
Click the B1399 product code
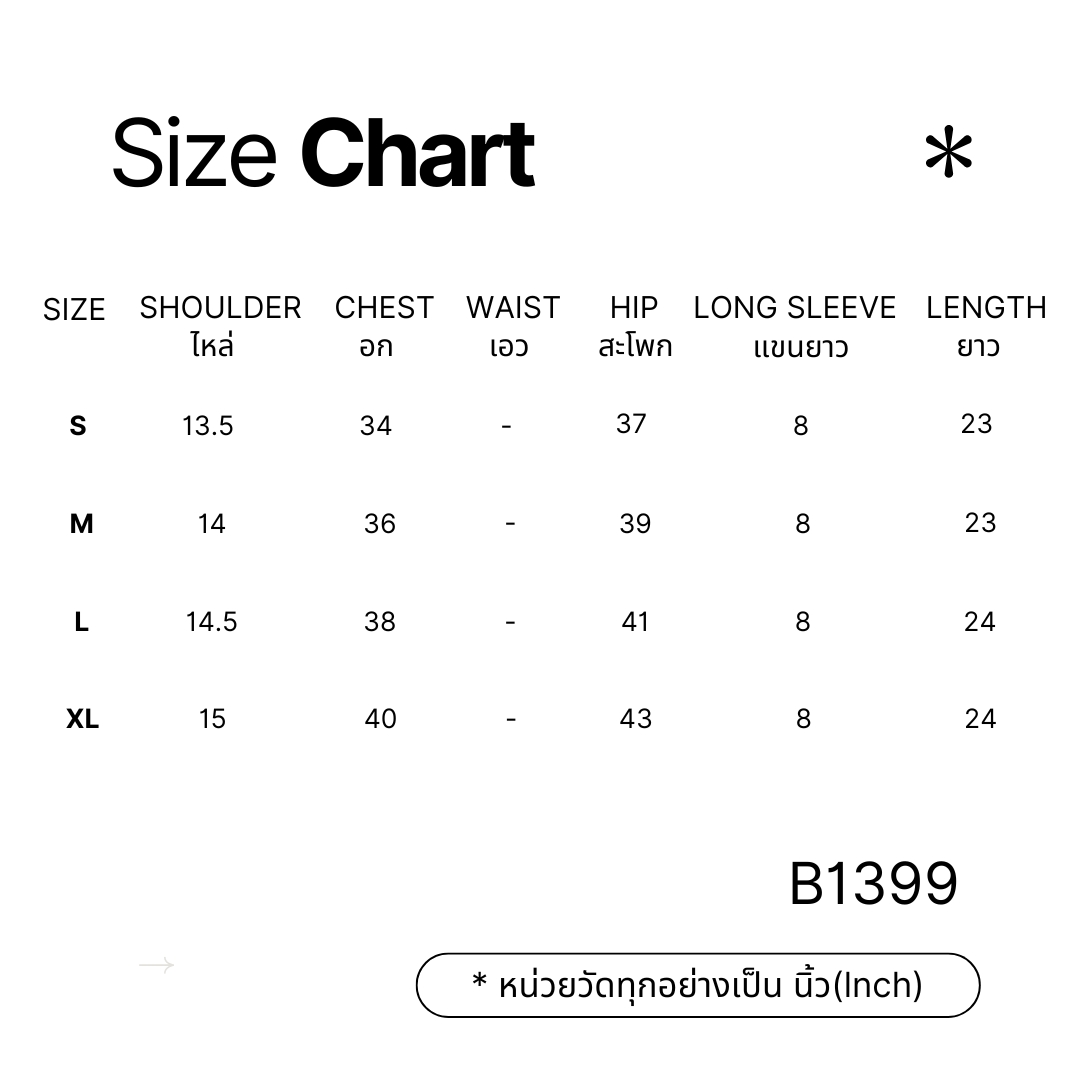873,884
